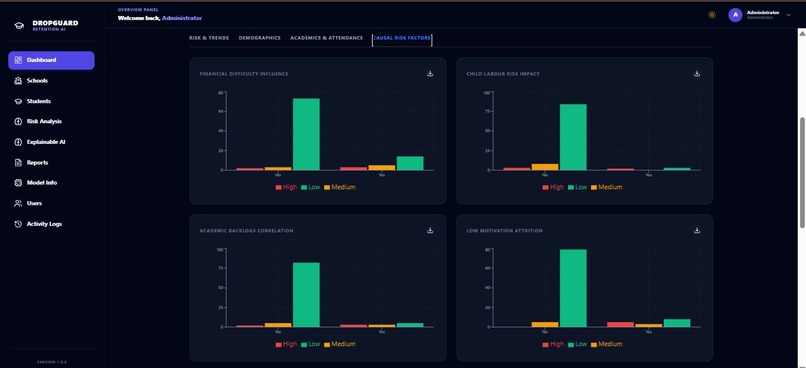Toggle Low legend in Financial Difficulty chart
This screenshot has width=806, height=368.
310,187
